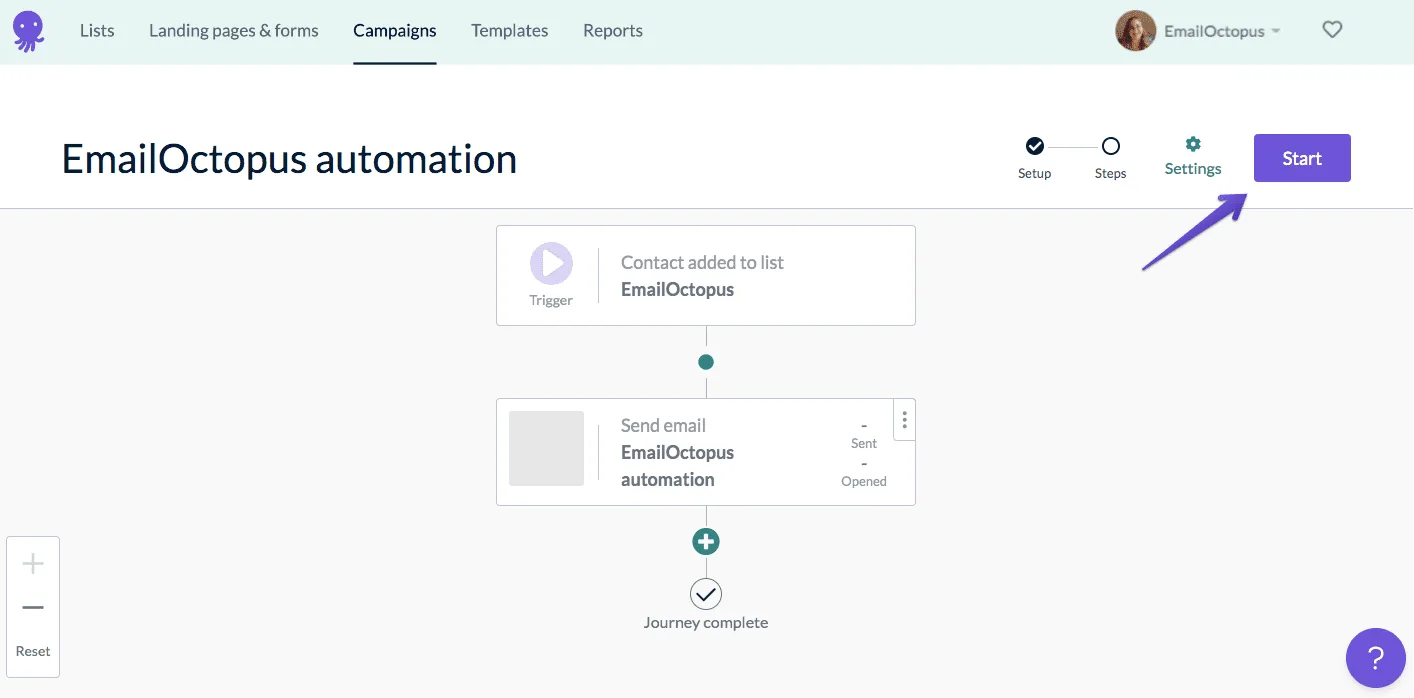This screenshot has width=1414, height=698.
Task: Open the help question mark button
Action: click(x=1375, y=658)
